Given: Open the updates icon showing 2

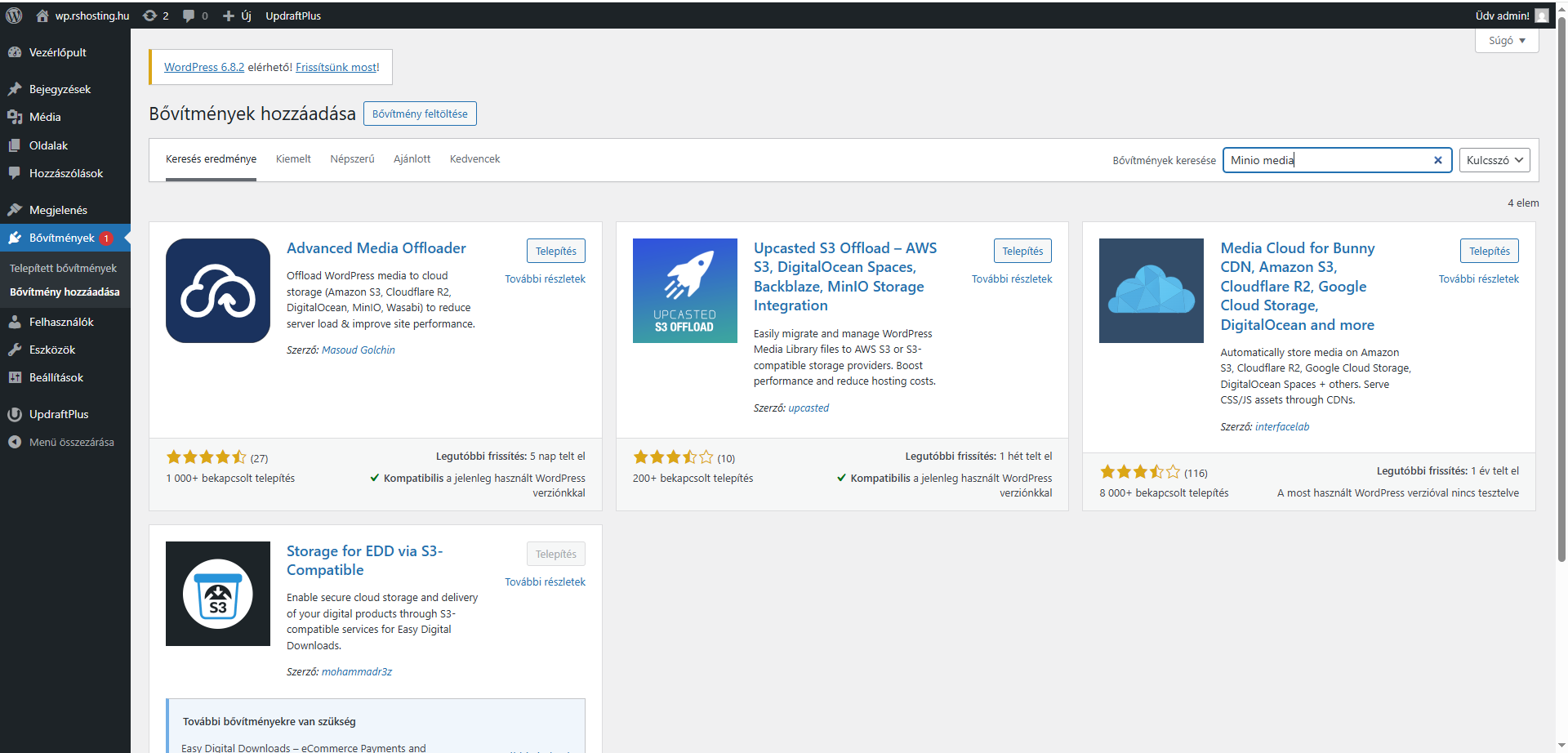Looking at the screenshot, I should [x=155, y=16].
